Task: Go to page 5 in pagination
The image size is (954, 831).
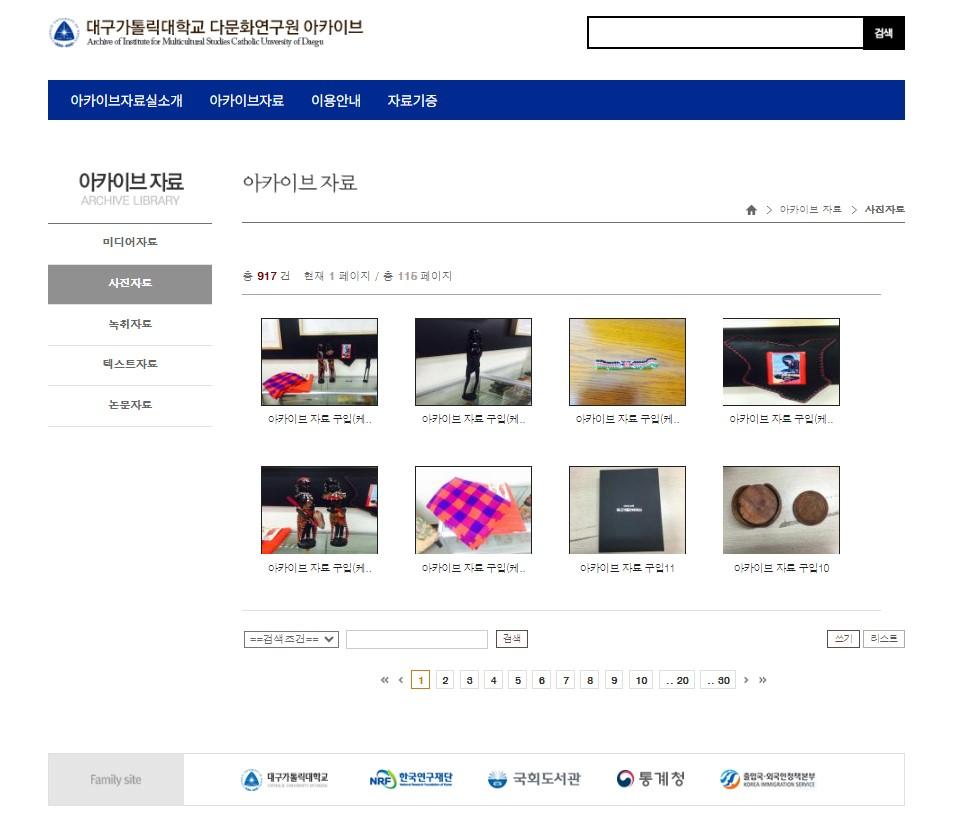Action: click(518, 680)
